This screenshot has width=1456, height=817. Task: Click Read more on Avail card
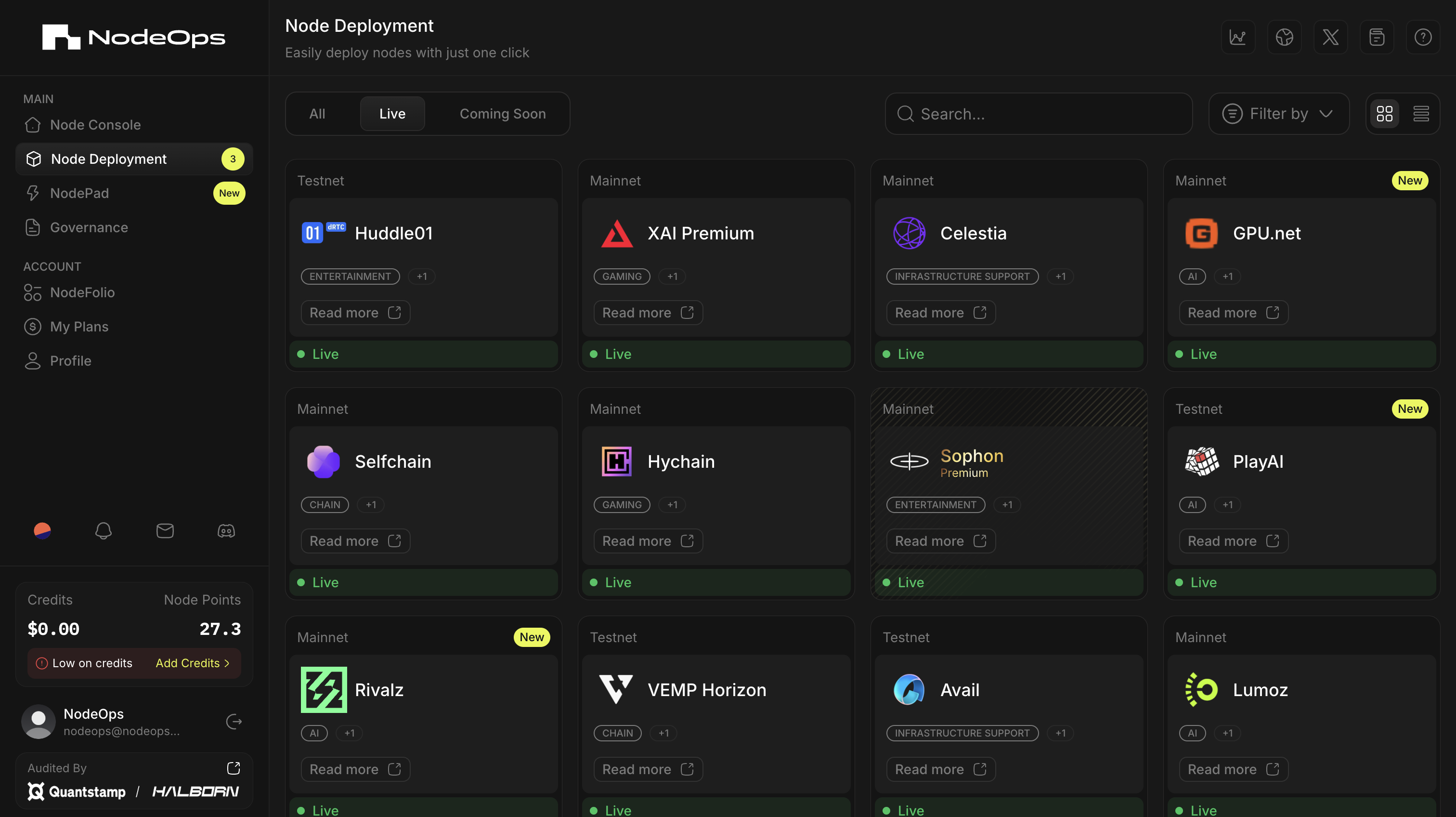[941, 769]
